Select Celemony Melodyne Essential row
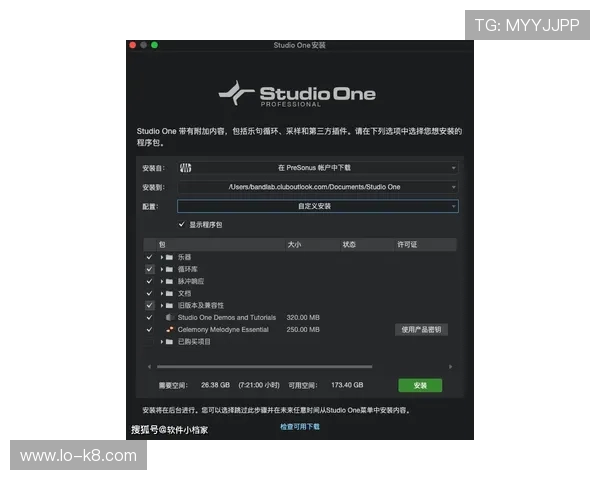Screen dimensions: 600x480 [223, 330]
